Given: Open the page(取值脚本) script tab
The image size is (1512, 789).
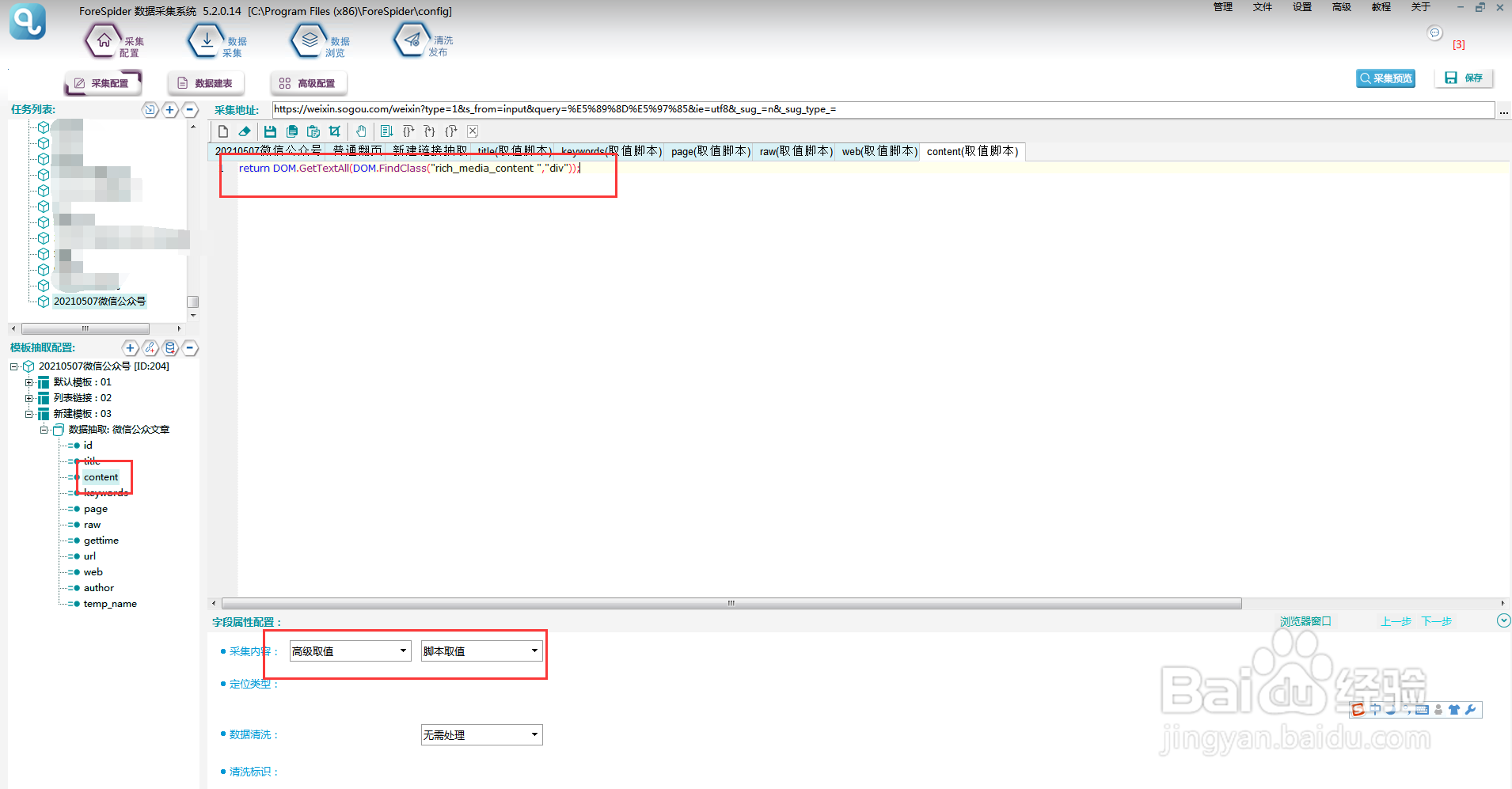Looking at the screenshot, I should click(711, 151).
